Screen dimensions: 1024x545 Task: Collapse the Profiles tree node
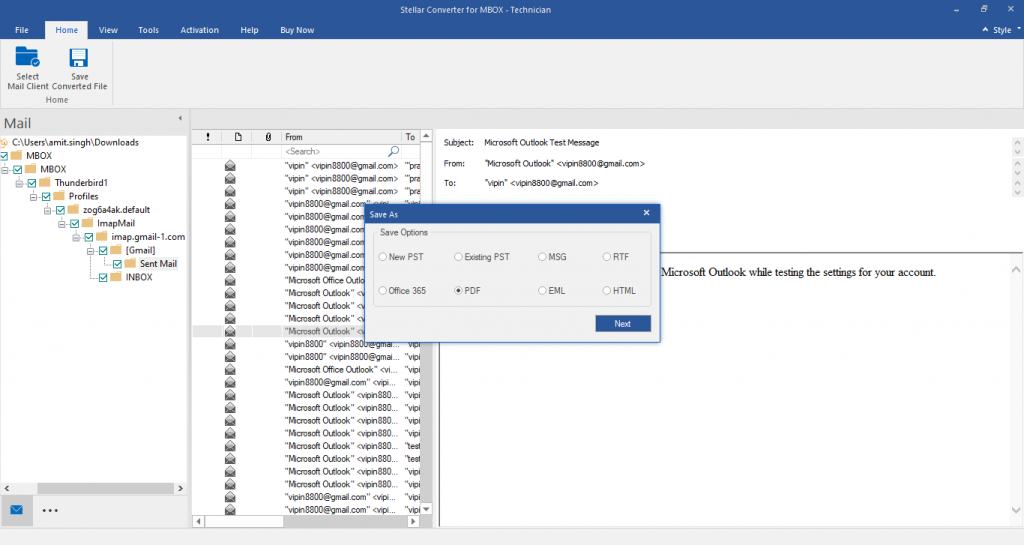(34, 196)
